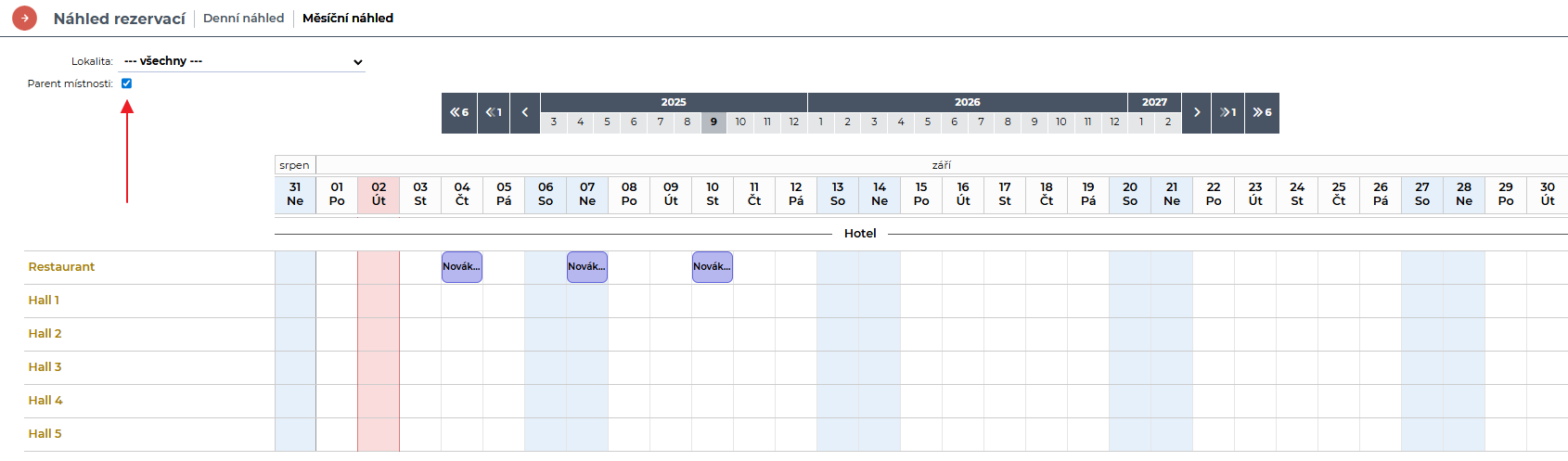Click the 2026 year header
Viewport: 1568px width, 461px height.
click(x=968, y=102)
